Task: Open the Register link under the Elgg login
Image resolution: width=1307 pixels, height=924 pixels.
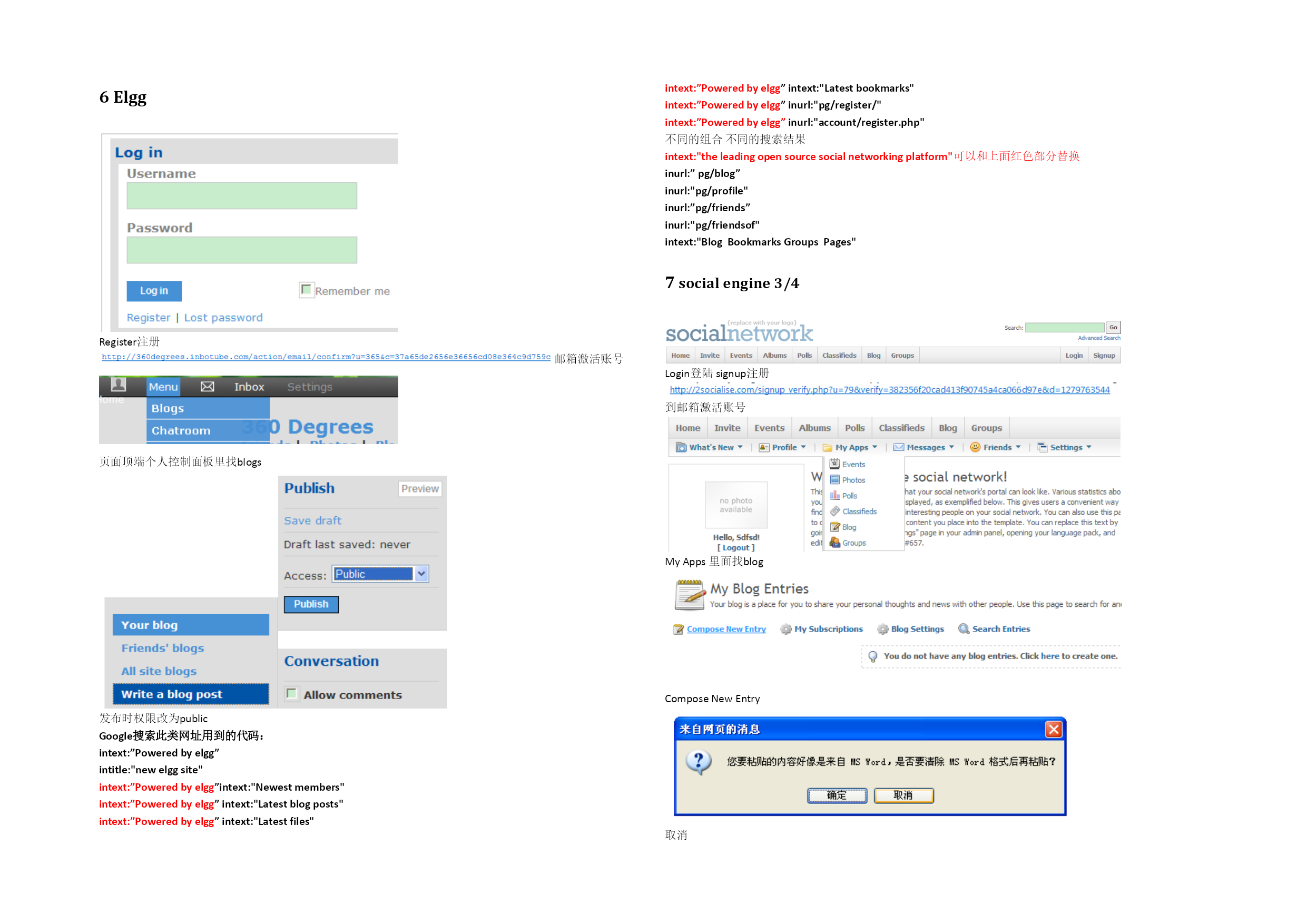Action: (148, 318)
